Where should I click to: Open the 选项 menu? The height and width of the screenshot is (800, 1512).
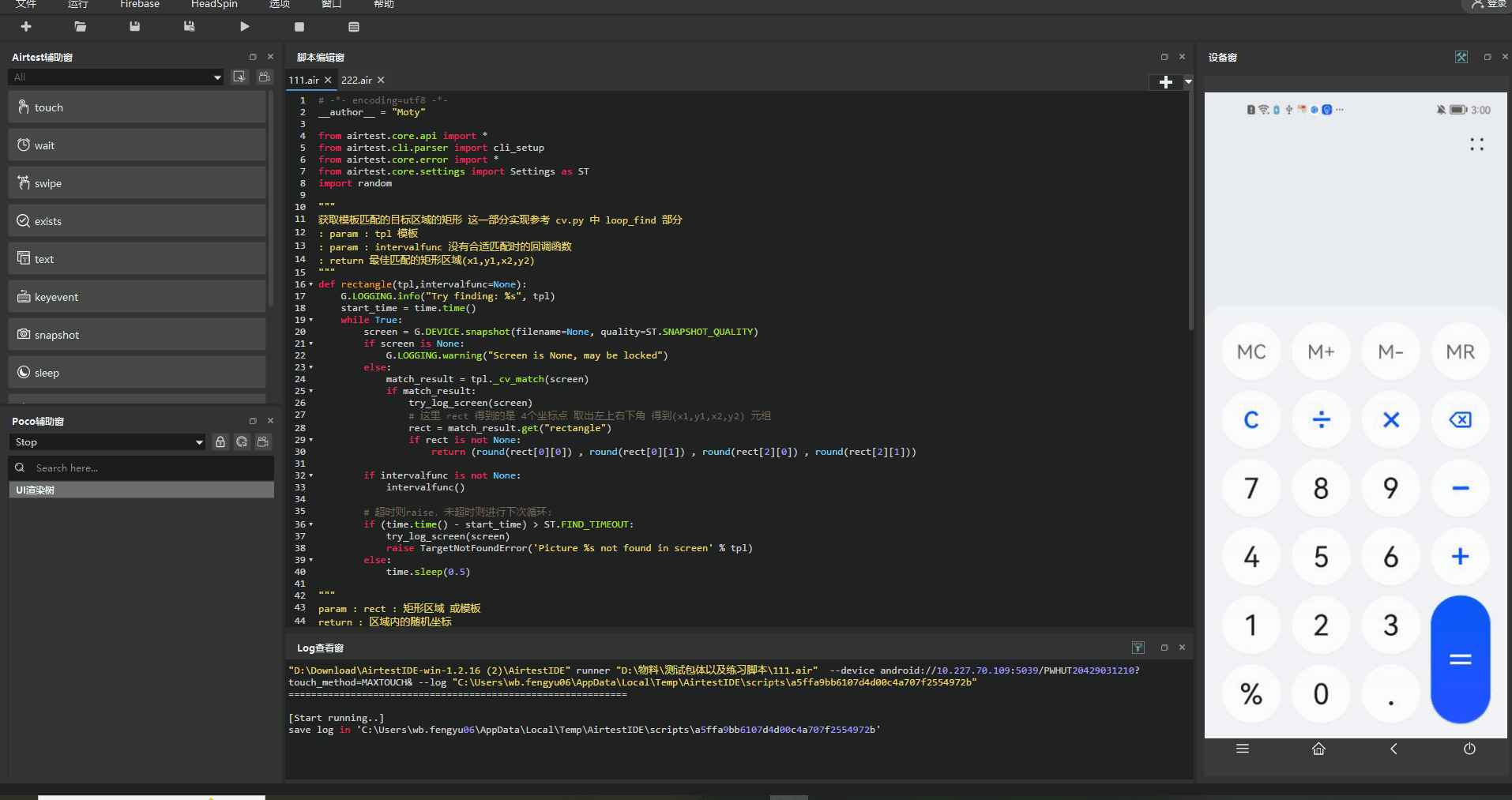(x=280, y=4)
